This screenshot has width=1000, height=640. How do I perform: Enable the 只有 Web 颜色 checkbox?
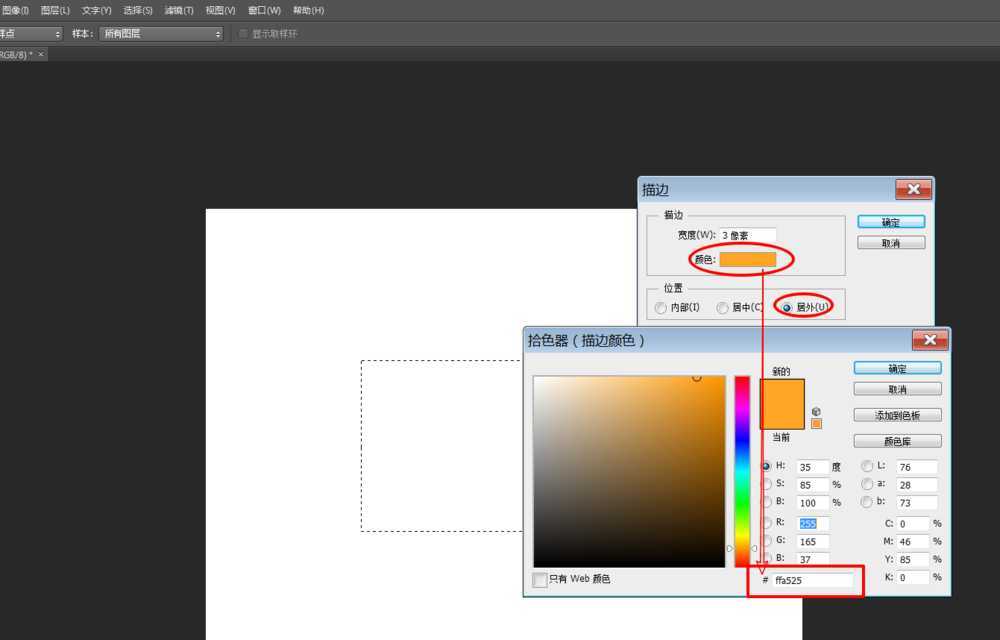click(x=540, y=580)
